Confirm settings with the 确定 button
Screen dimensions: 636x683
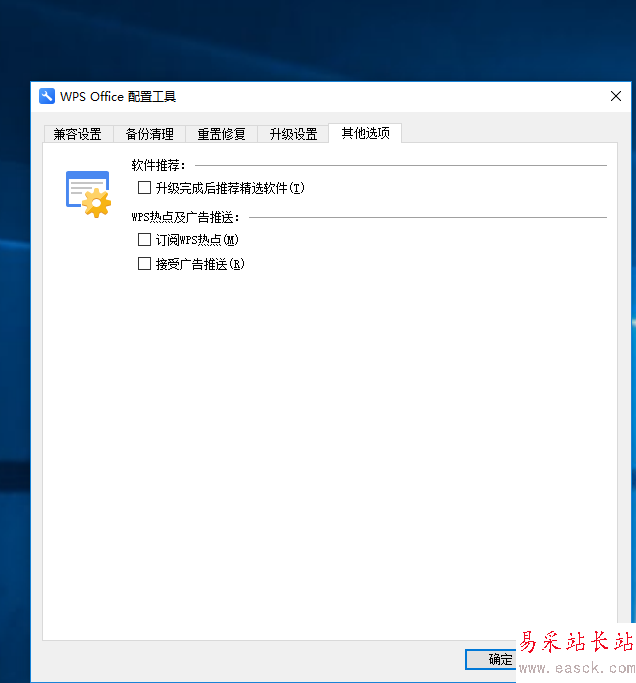pyautogui.click(x=491, y=659)
